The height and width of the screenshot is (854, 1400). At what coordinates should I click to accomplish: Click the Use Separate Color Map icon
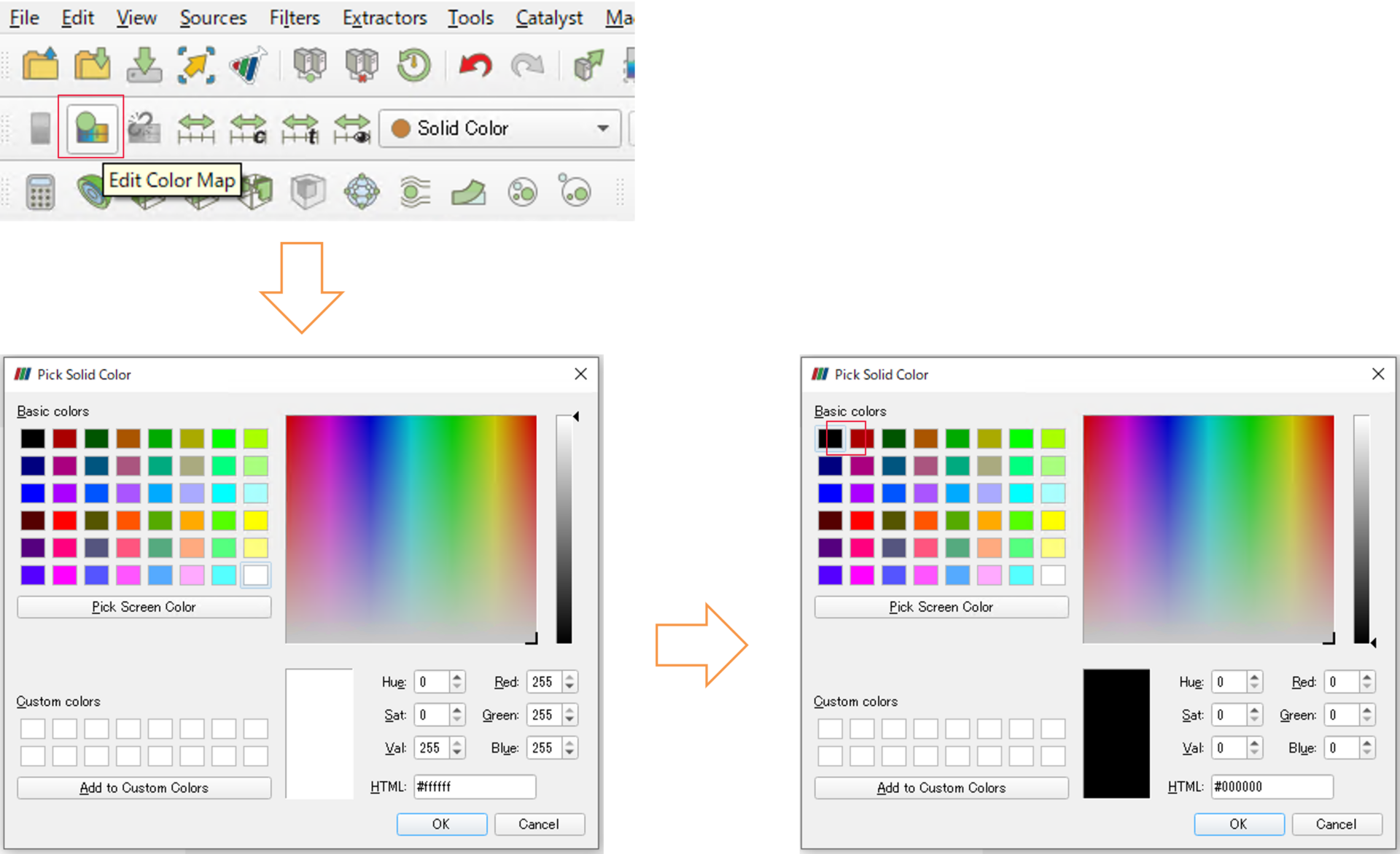point(144,128)
